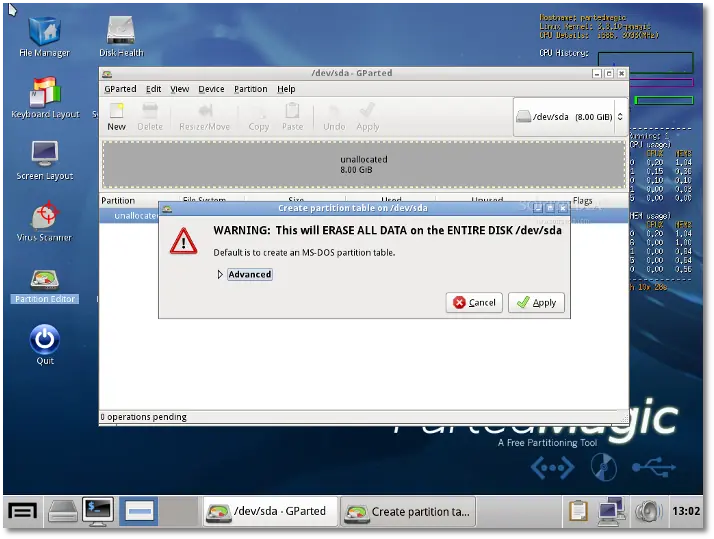Click the Partition Editor desktop icon
714x539 pixels.
click(45, 286)
